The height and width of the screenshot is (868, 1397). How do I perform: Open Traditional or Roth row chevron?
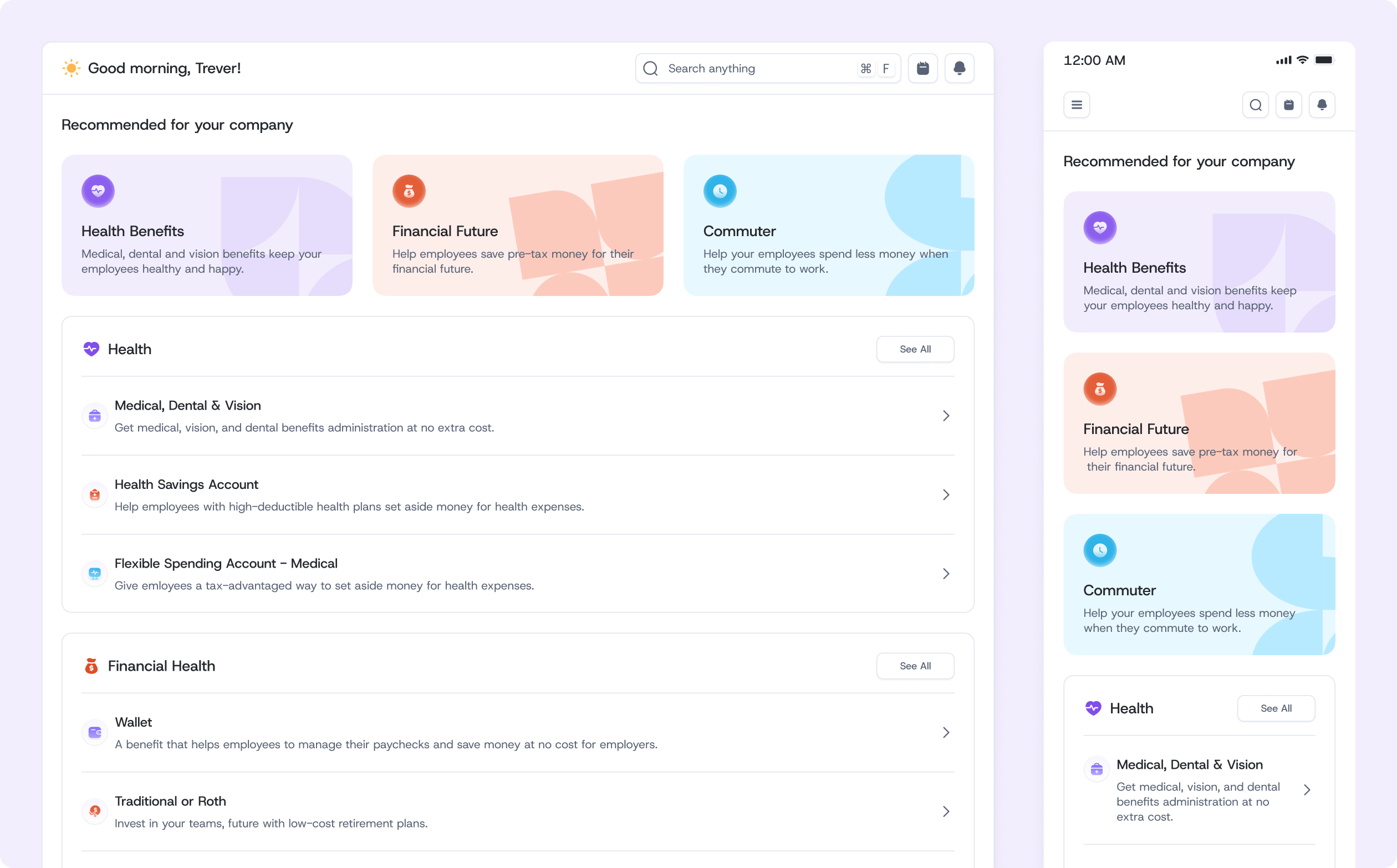click(945, 811)
